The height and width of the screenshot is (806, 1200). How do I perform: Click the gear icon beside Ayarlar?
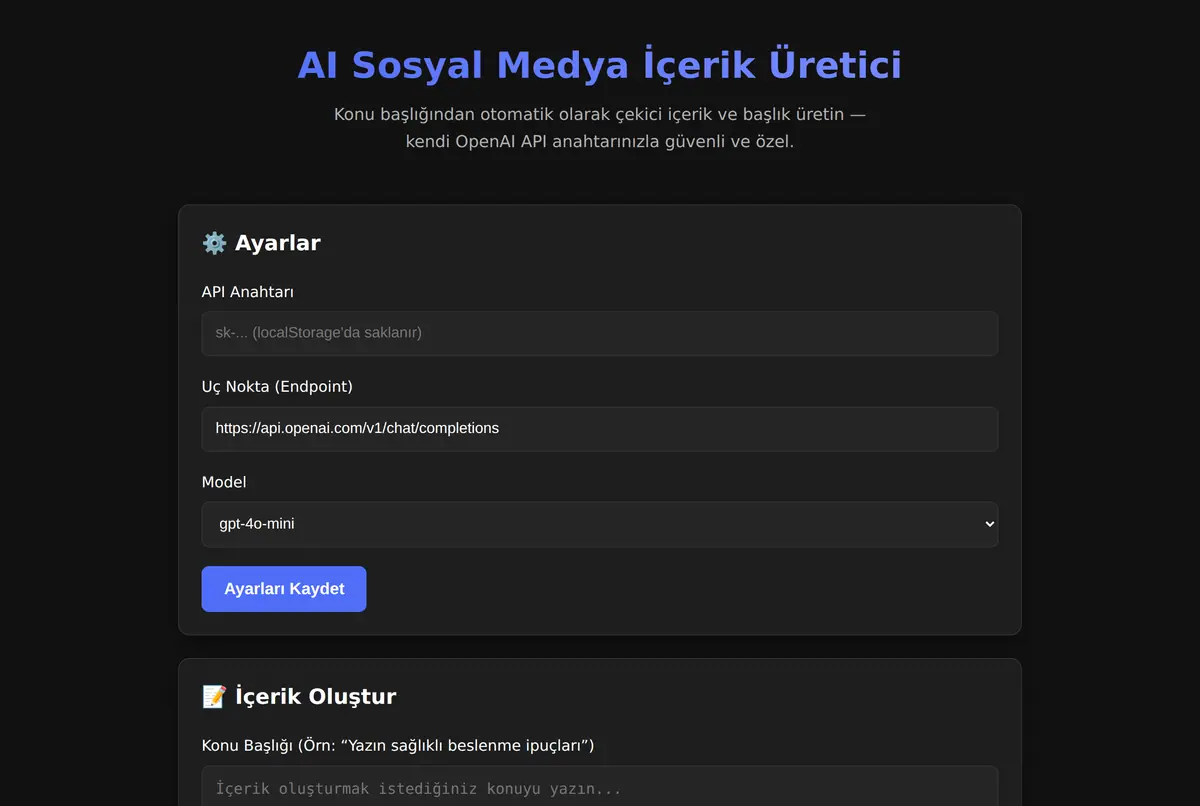tap(214, 243)
